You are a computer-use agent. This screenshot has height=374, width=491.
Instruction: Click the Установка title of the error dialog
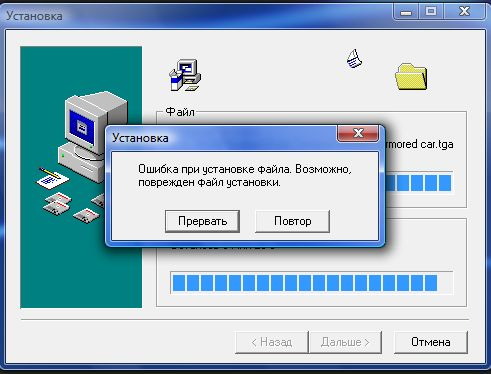click(x=140, y=138)
